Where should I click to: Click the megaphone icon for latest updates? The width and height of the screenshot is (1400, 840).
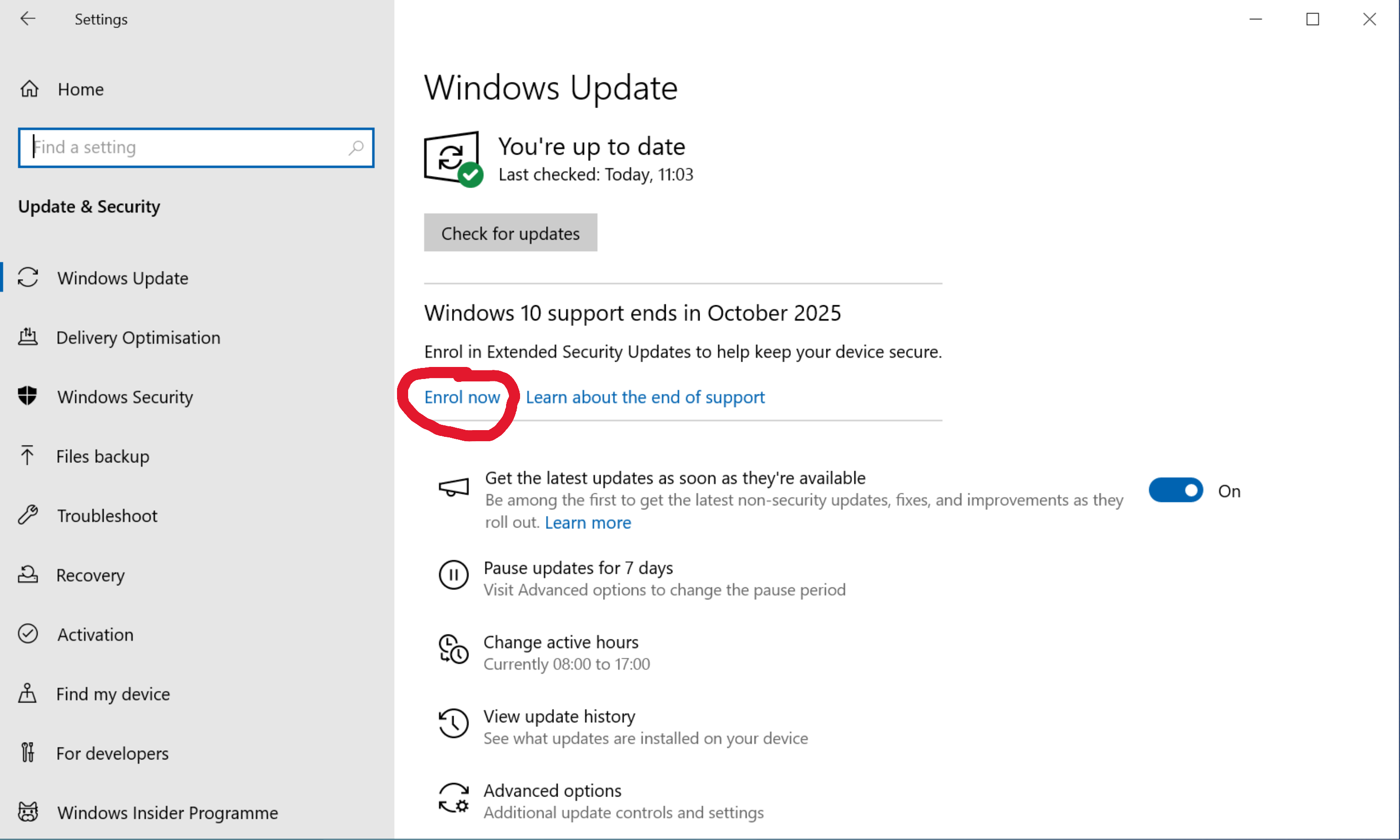[x=454, y=487]
